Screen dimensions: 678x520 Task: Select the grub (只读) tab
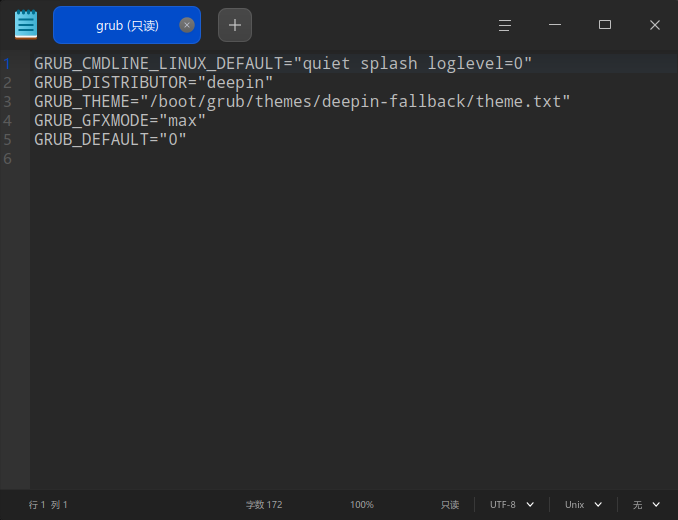[x=127, y=25]
